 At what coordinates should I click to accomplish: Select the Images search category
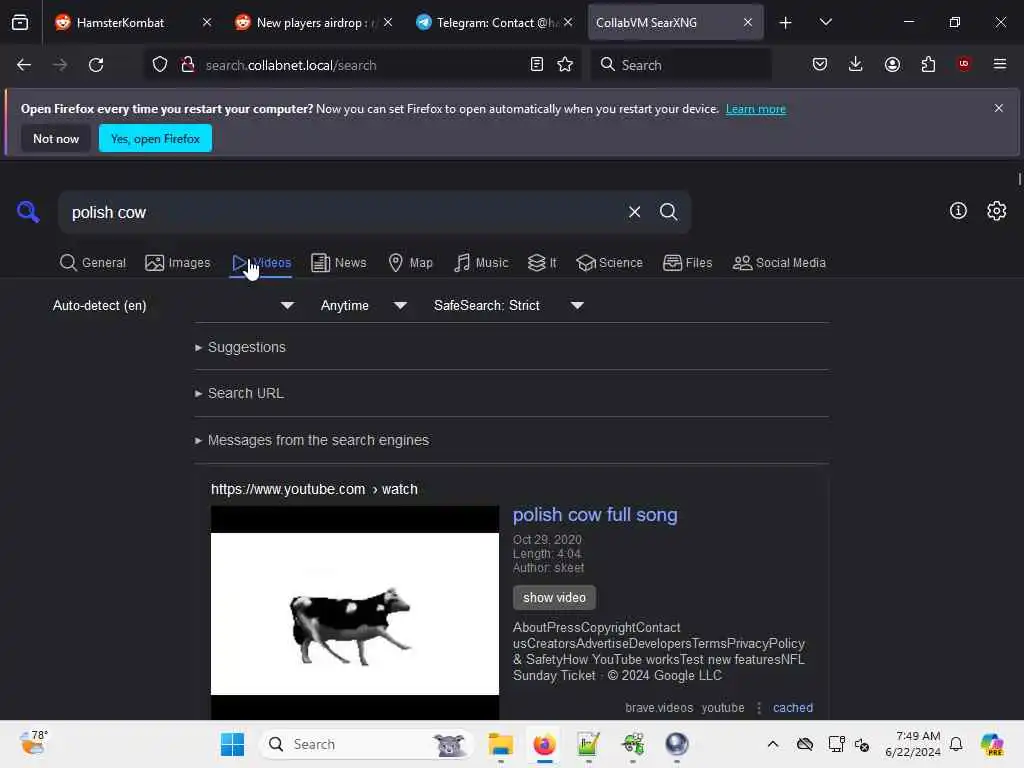pyautogui.click(x=178, y=263)
